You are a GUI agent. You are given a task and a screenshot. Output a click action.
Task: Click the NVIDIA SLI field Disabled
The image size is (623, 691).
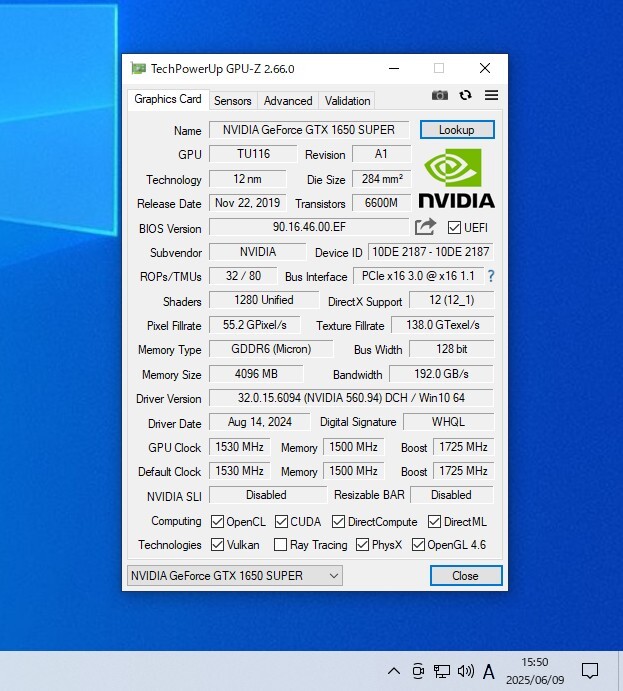point(268,495)
